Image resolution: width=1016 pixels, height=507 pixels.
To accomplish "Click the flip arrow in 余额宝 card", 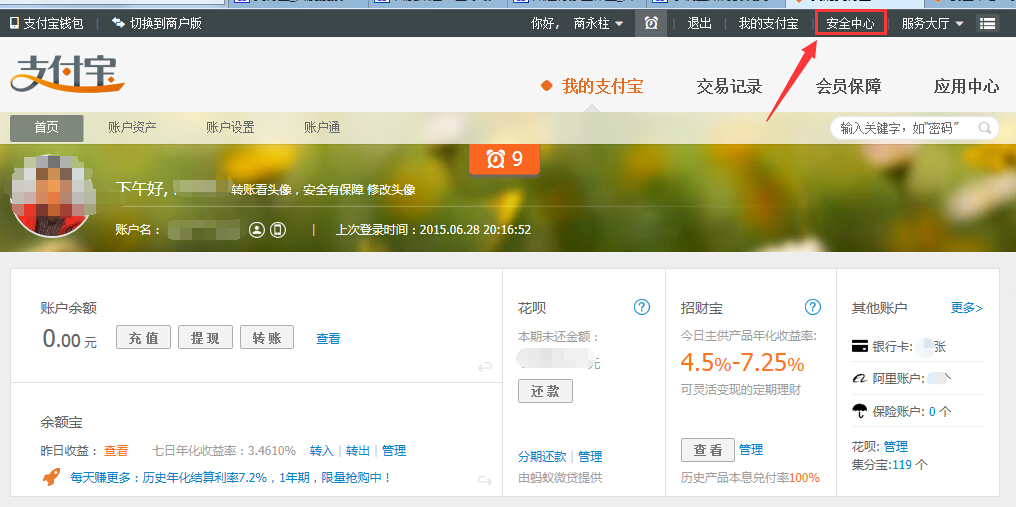I will tap(485, 480).
